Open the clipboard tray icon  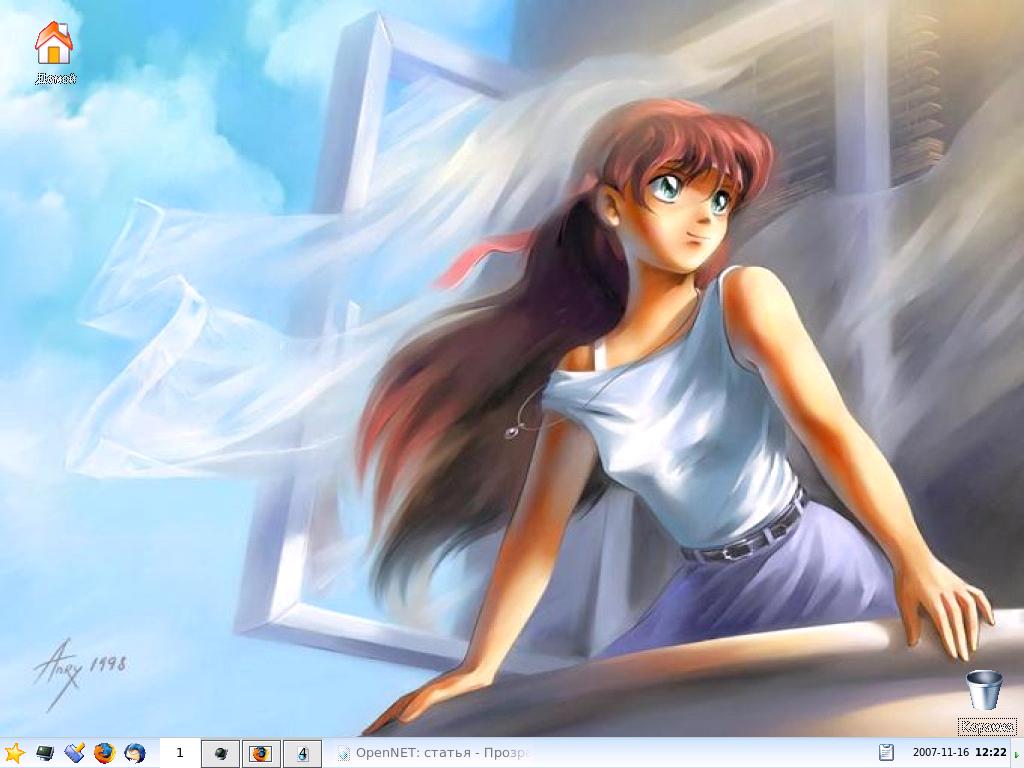click(x=886, y=753)
